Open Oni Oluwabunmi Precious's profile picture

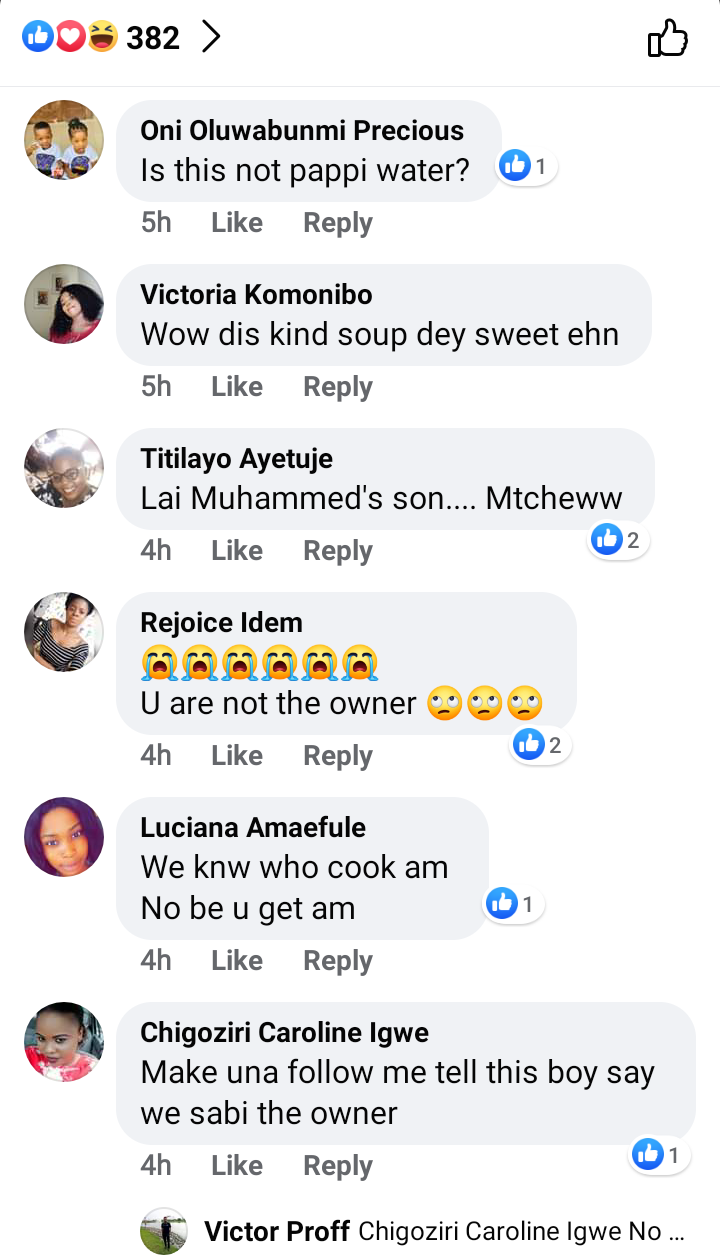pyautogui.click(x=64, y=140)
